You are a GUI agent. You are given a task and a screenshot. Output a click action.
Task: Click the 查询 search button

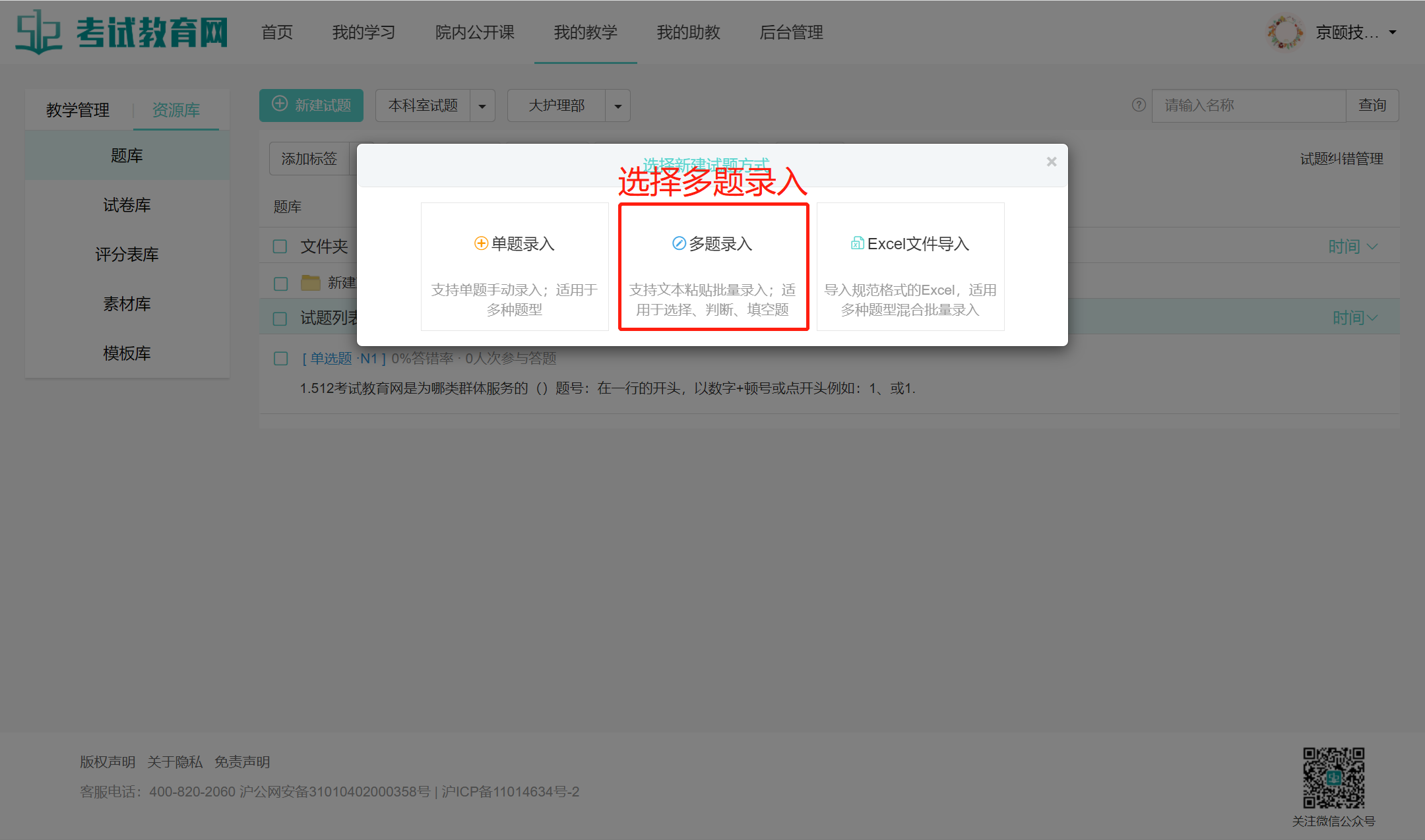pyautogui.click(x=1372, y=105)
